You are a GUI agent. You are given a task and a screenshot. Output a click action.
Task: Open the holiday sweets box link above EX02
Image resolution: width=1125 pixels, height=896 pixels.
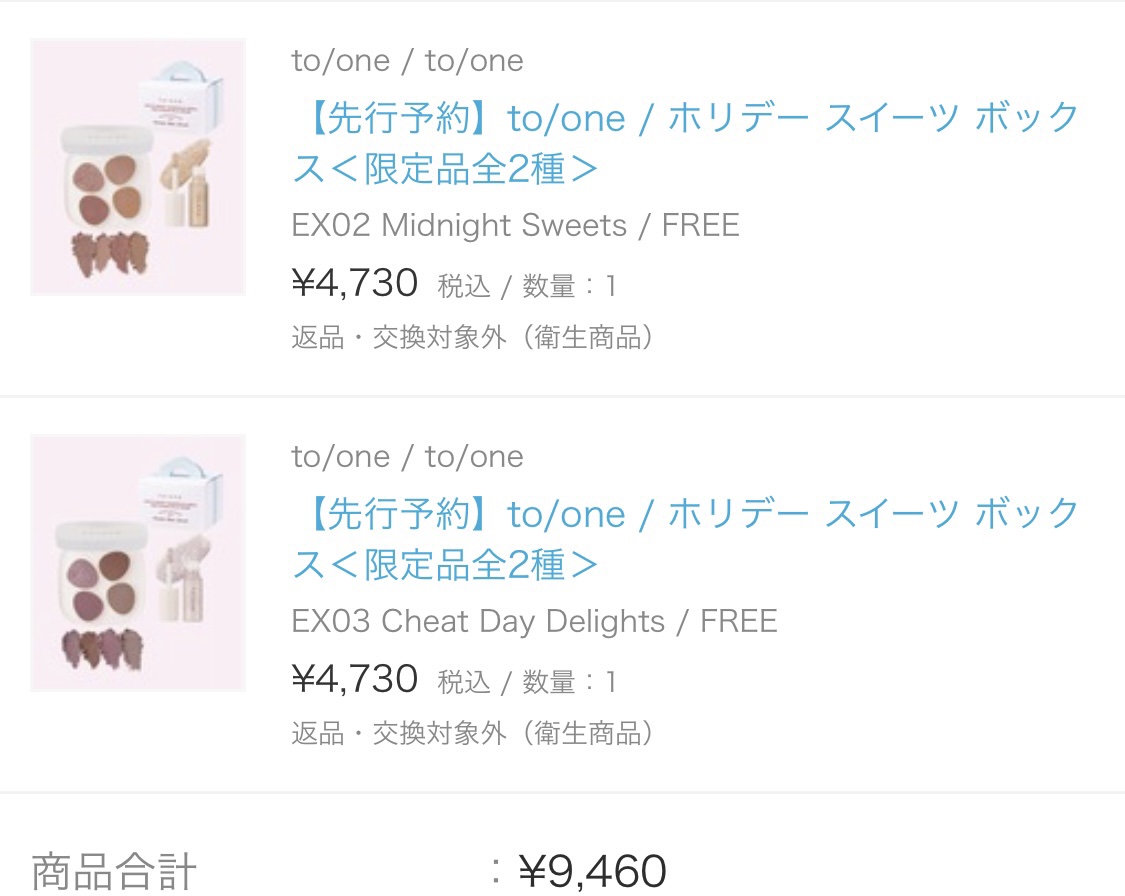tap(686, 143)
